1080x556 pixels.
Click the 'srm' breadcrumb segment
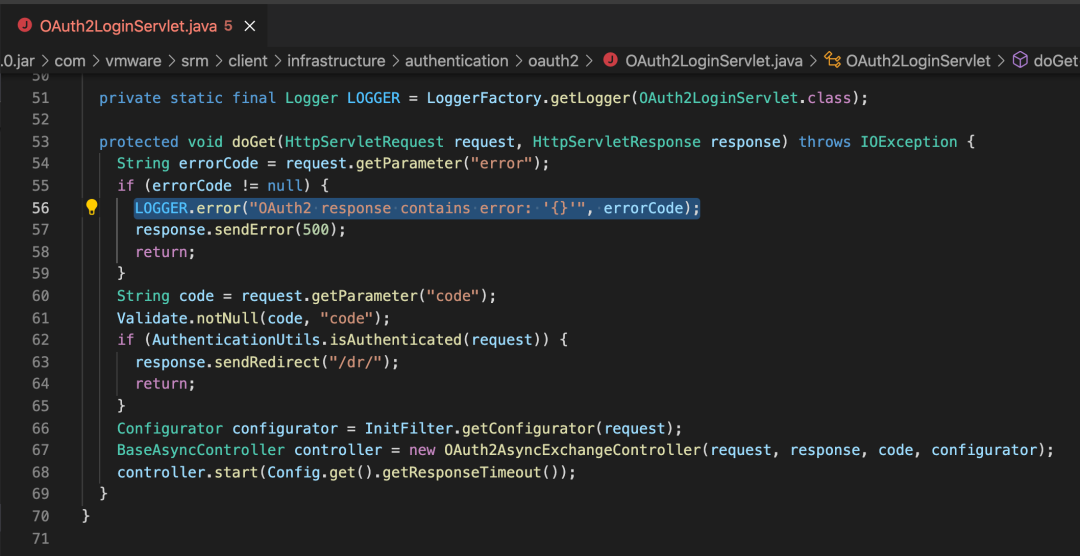coord(195,61)
